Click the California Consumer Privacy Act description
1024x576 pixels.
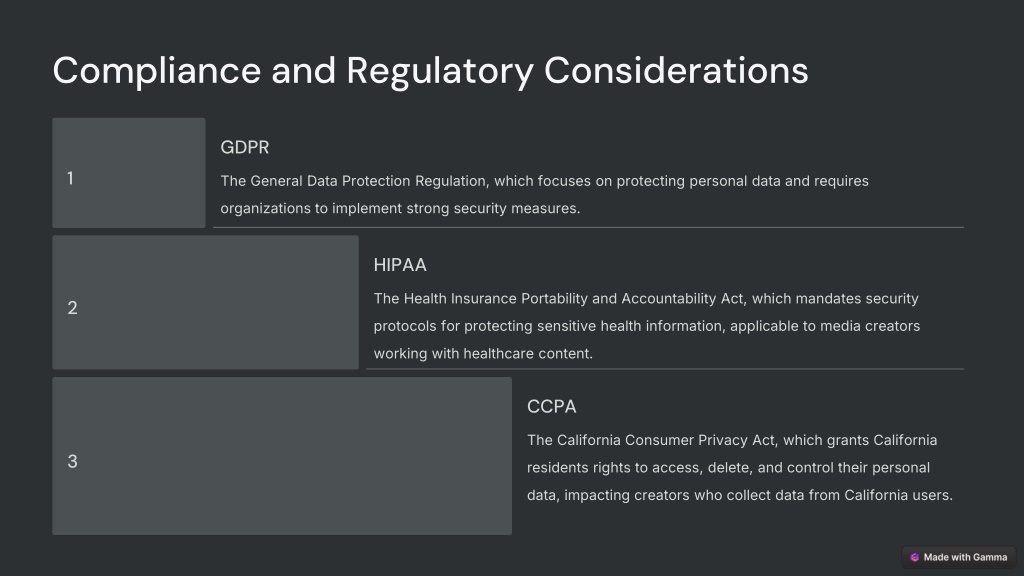click(740, 468)
